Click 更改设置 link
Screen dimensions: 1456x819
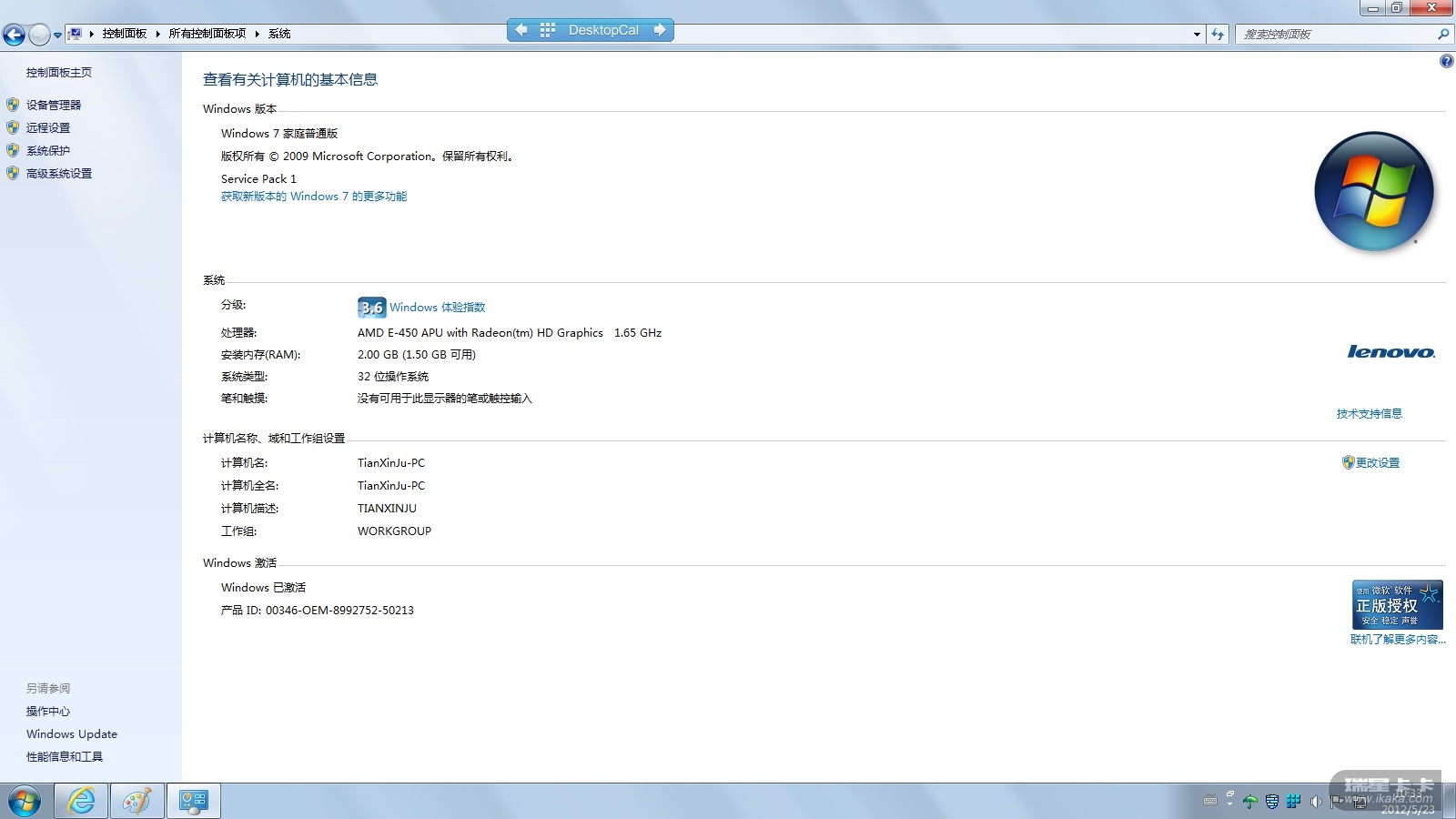tap(1378, 463)
